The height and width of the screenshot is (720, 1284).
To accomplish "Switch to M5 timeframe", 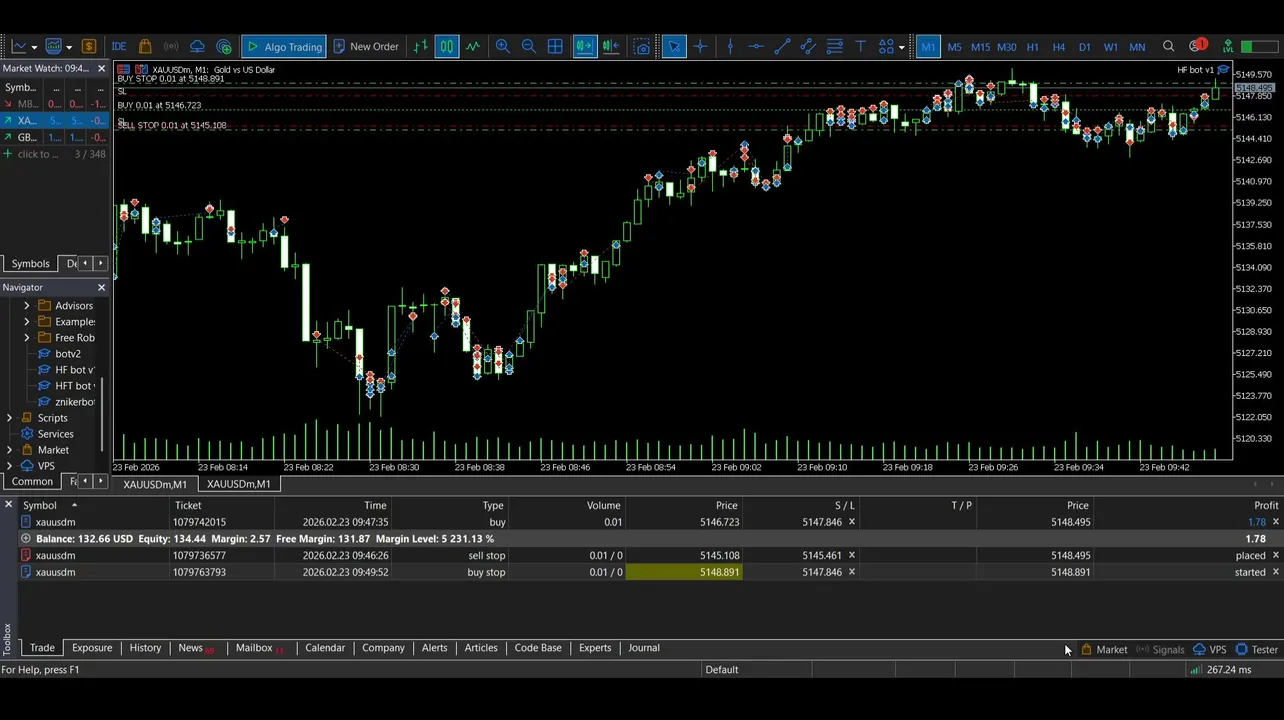I will tap(954, 46).
